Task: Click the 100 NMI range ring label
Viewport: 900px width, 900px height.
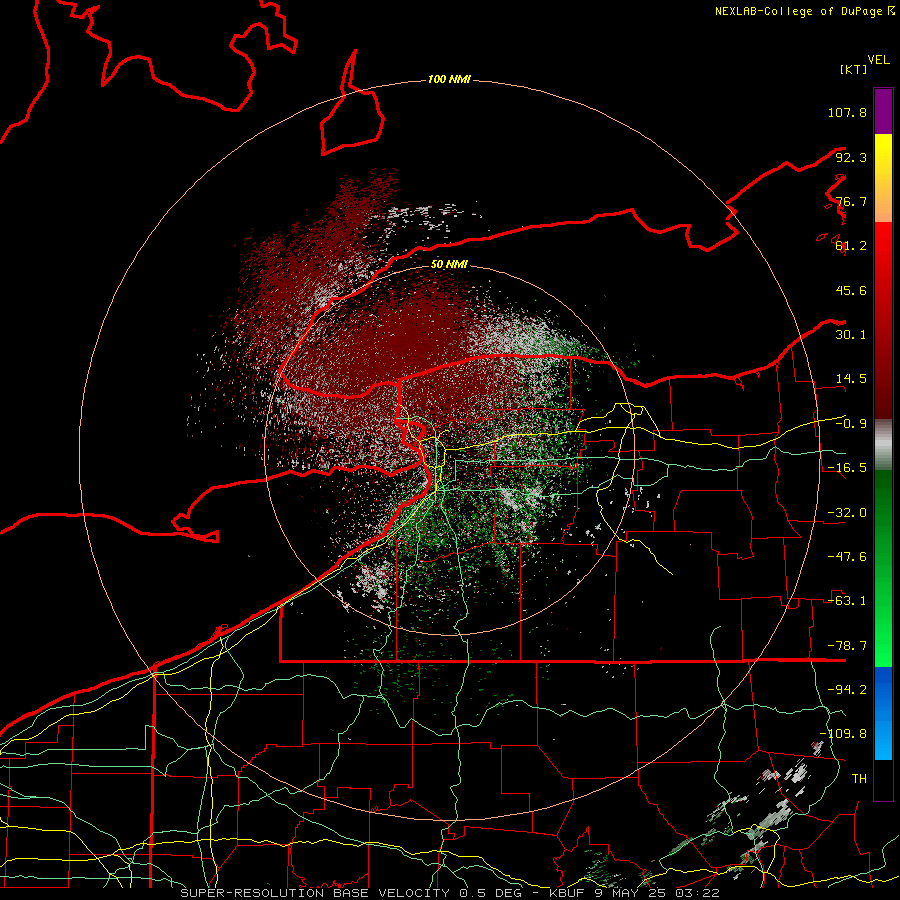Action: [449, 79]
